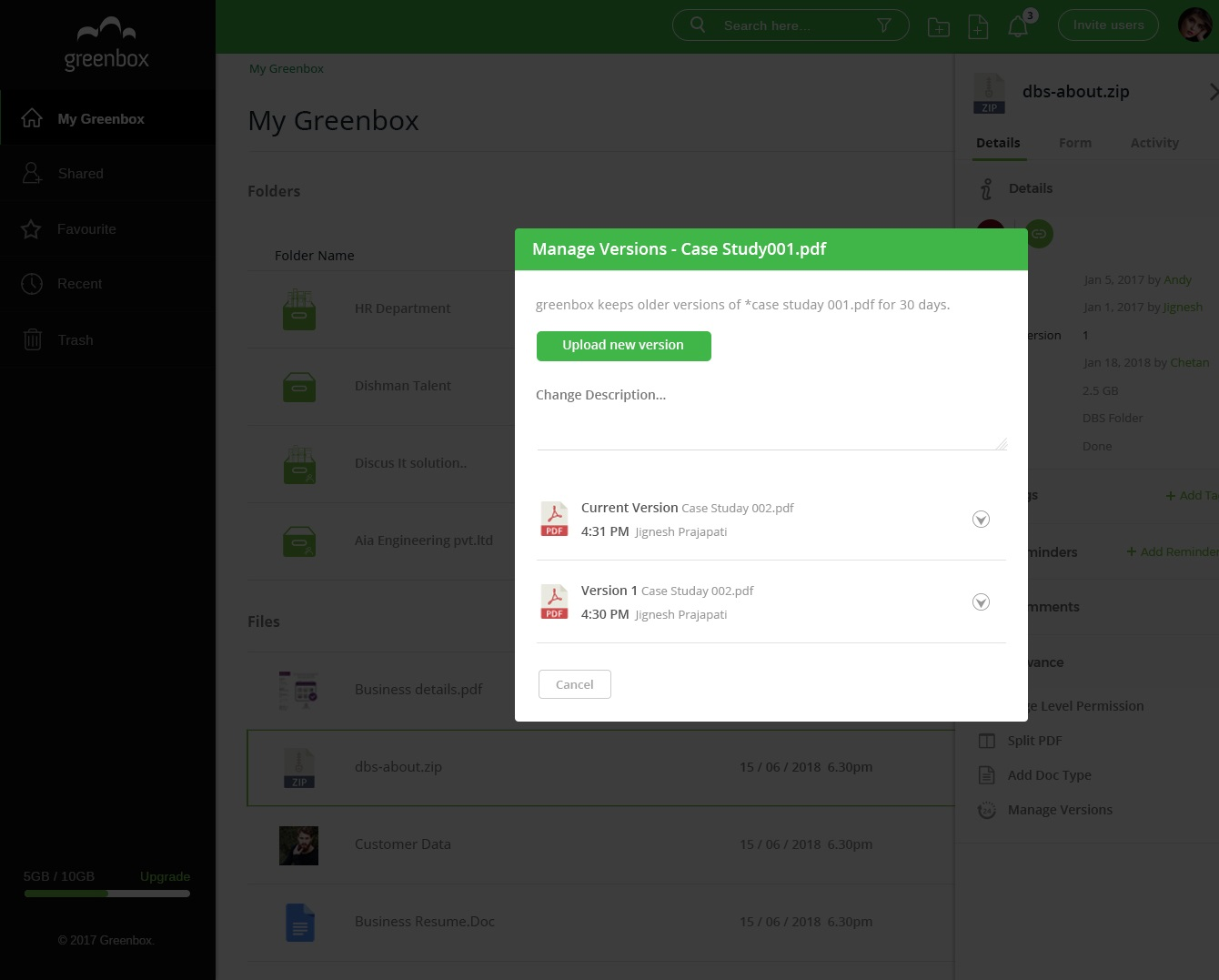Expand the Current Version options arrow
This screenshot has height=980, width=1219.
click(x=981, y=520)
